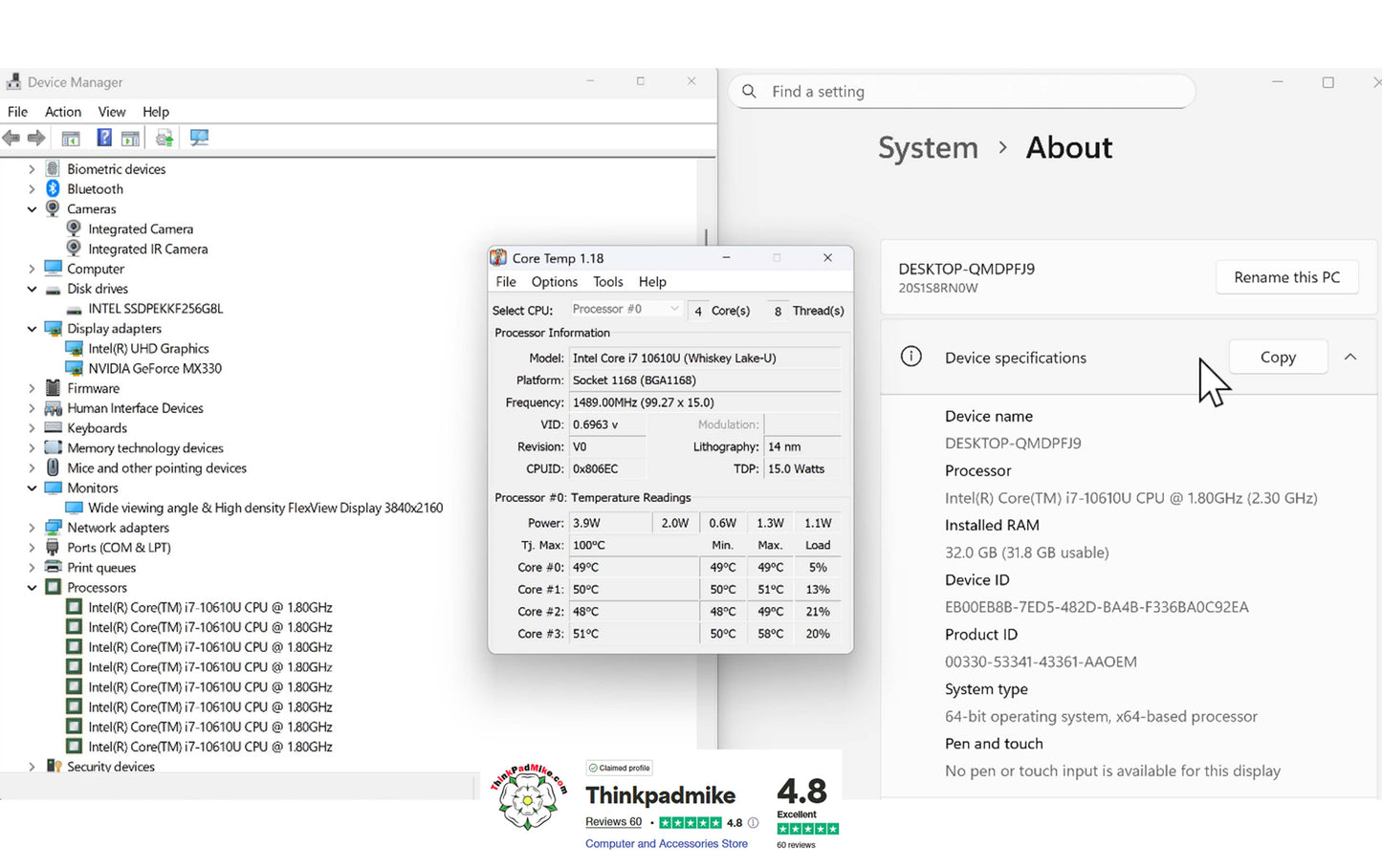Expand Biometric devices node

(32, 169)
